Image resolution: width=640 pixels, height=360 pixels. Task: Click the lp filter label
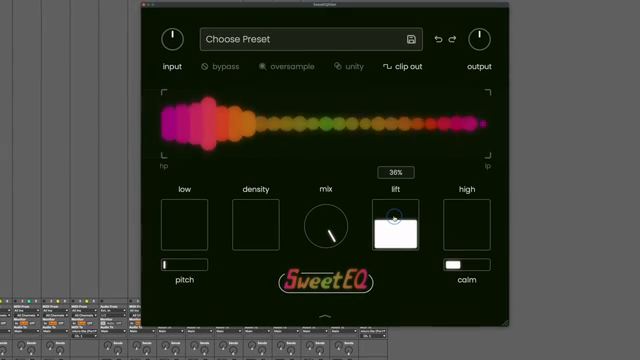(x=488, y=166)
